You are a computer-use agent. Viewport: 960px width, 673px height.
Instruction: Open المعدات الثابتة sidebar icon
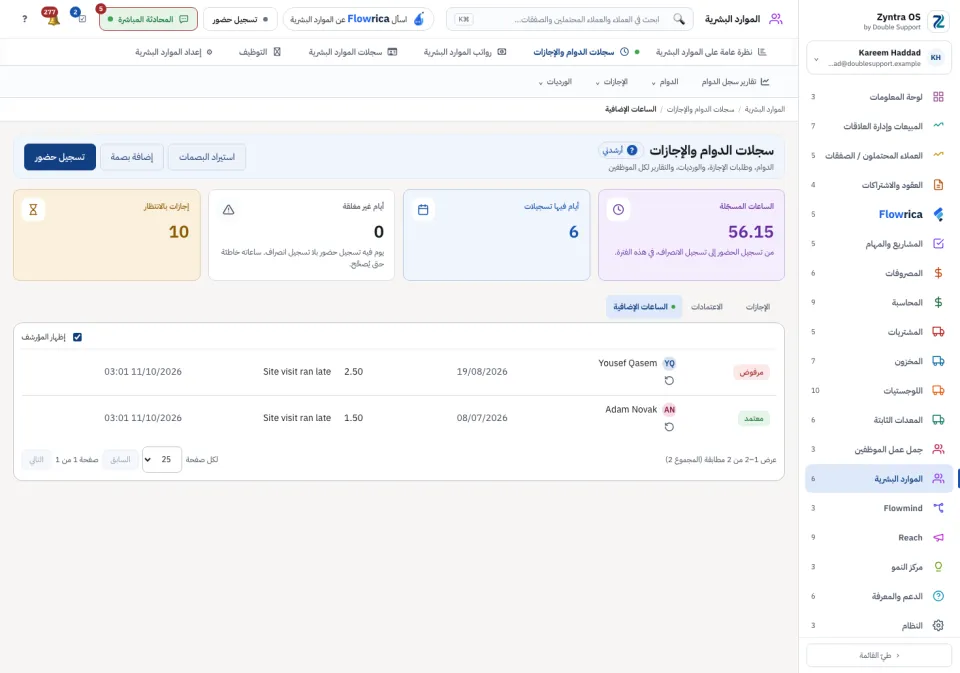click(938, 420)
